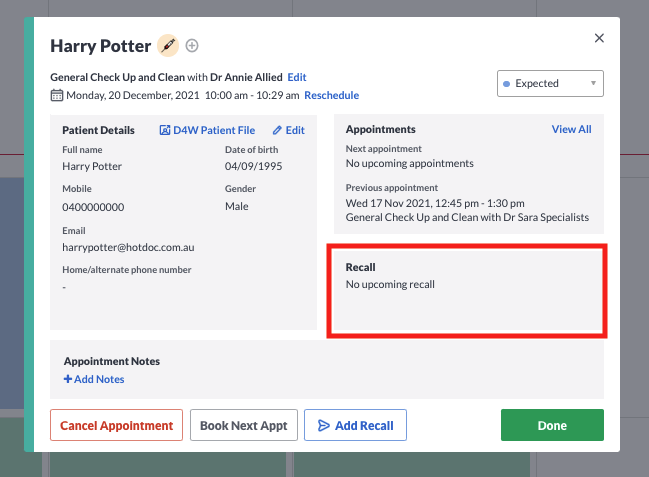This screenshot has width=649, height=477.
Task: Click the 'Patient Details' heading
Action: click(x=99, y=130)
